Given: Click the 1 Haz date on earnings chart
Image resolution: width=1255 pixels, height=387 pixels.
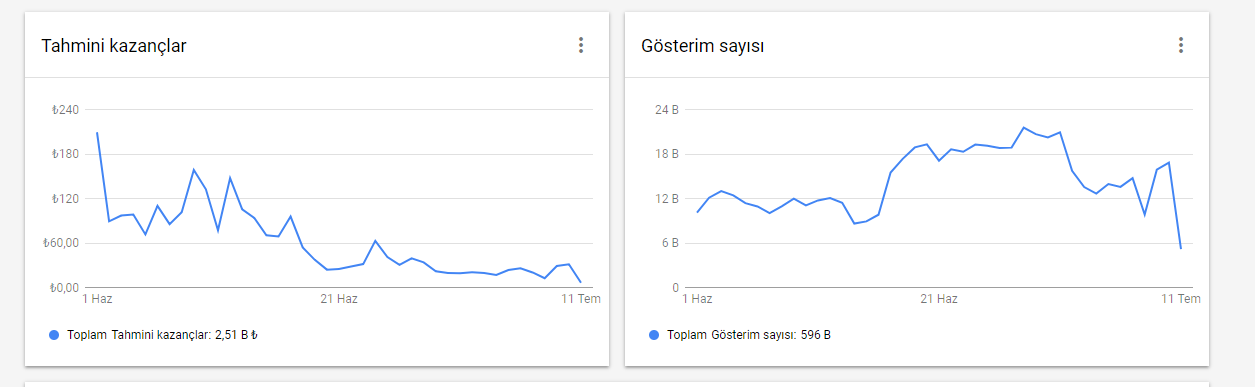Looking at the screenshot, I should click(97, 299).
